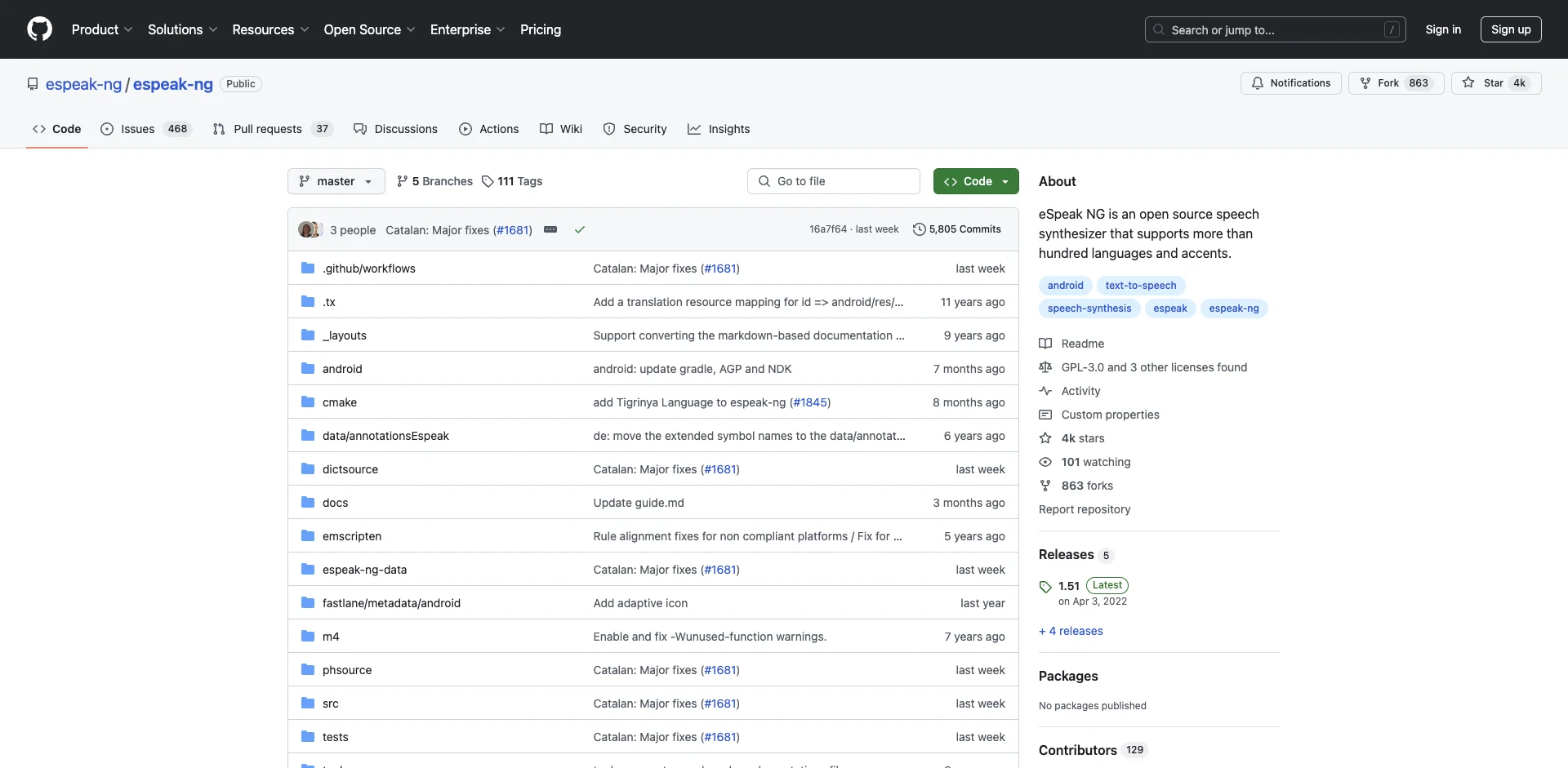This screenshot has width=1568, height=768.
Task: Click the espeak-ng owner link
Action: [83, 84]
